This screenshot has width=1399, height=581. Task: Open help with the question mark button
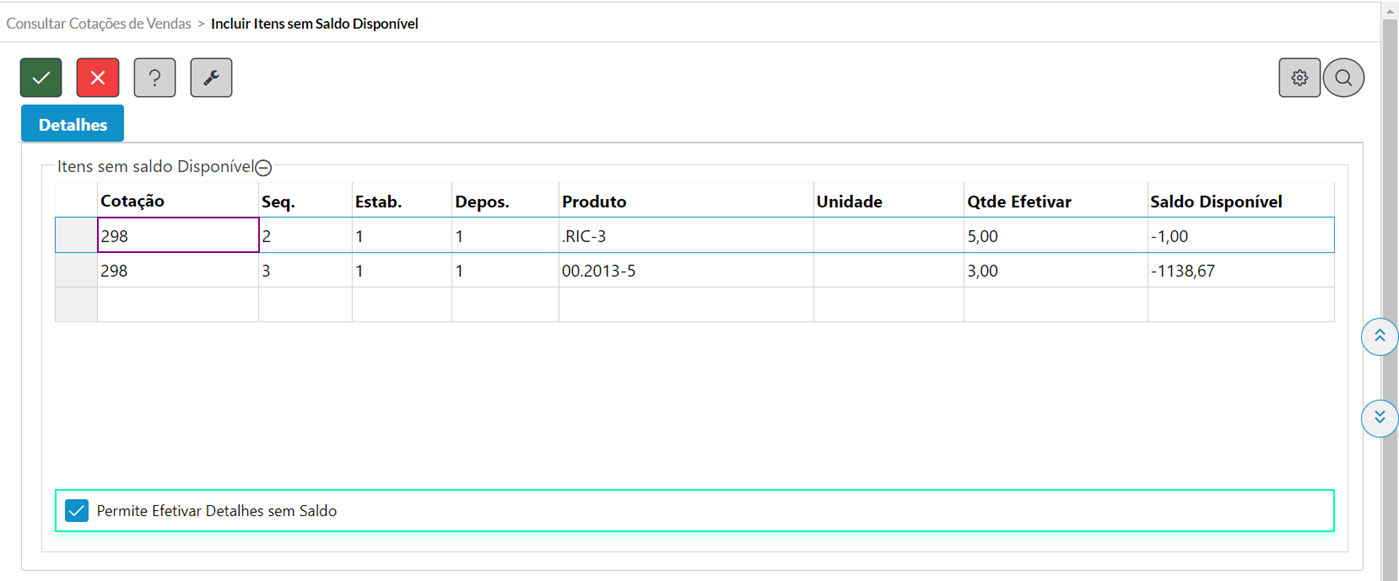click(155, 78)
